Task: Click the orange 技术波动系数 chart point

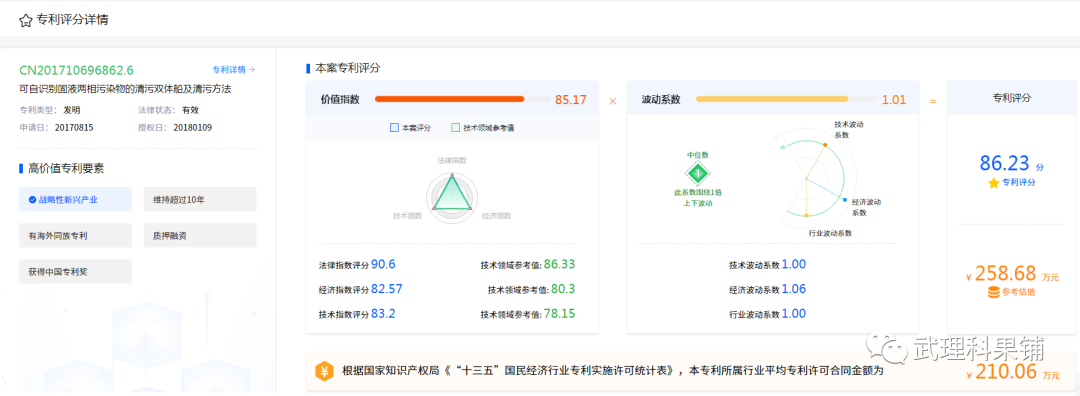Action: pos(825,145)
